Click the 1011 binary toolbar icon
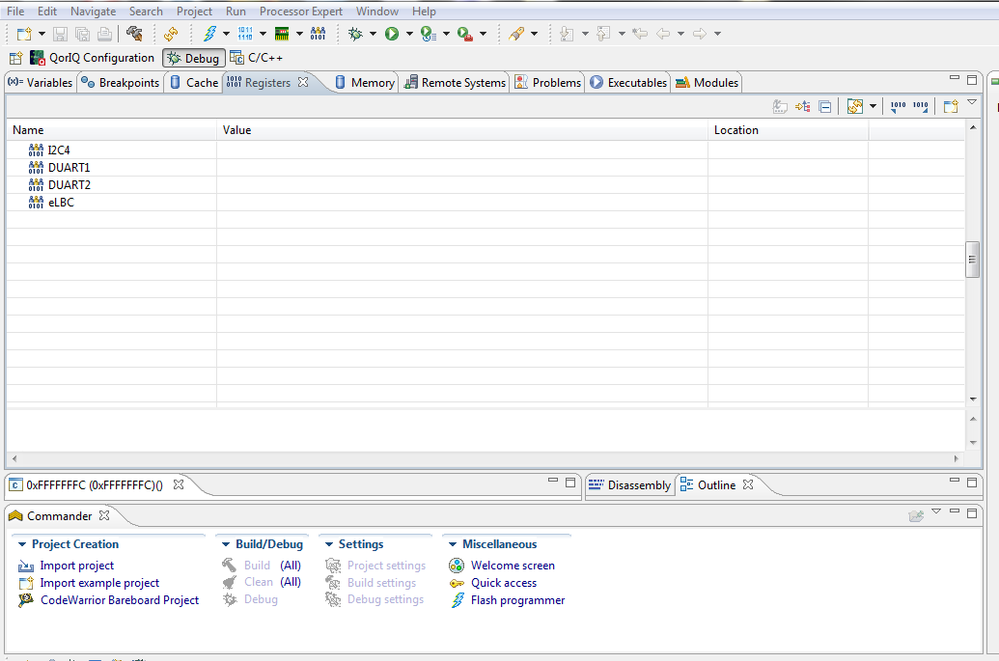 (245, 34)
